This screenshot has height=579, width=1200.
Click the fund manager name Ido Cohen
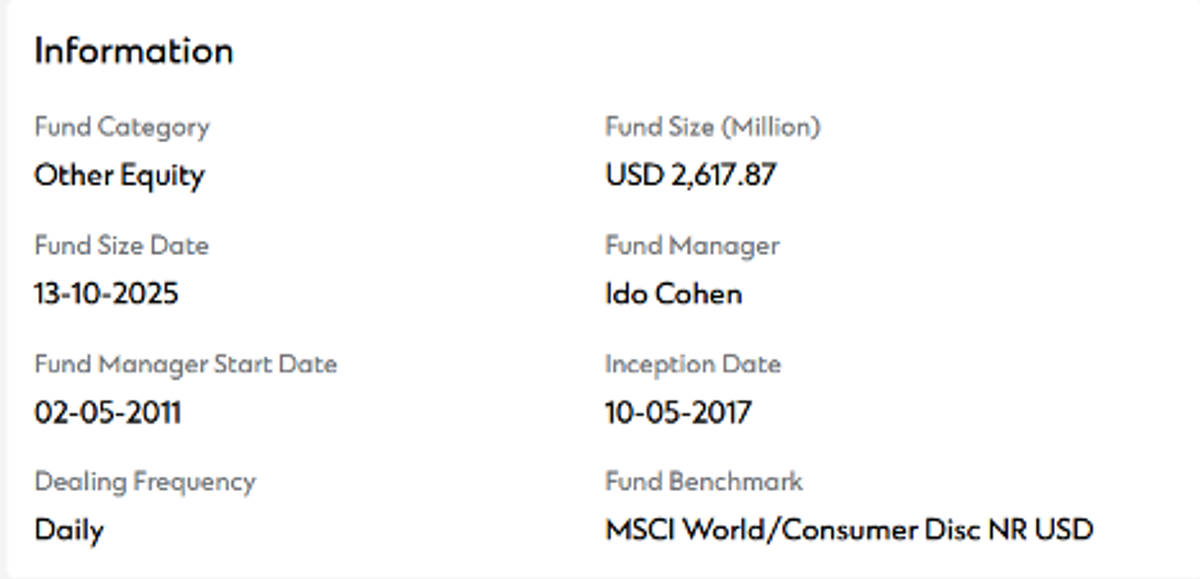[673, 294]
